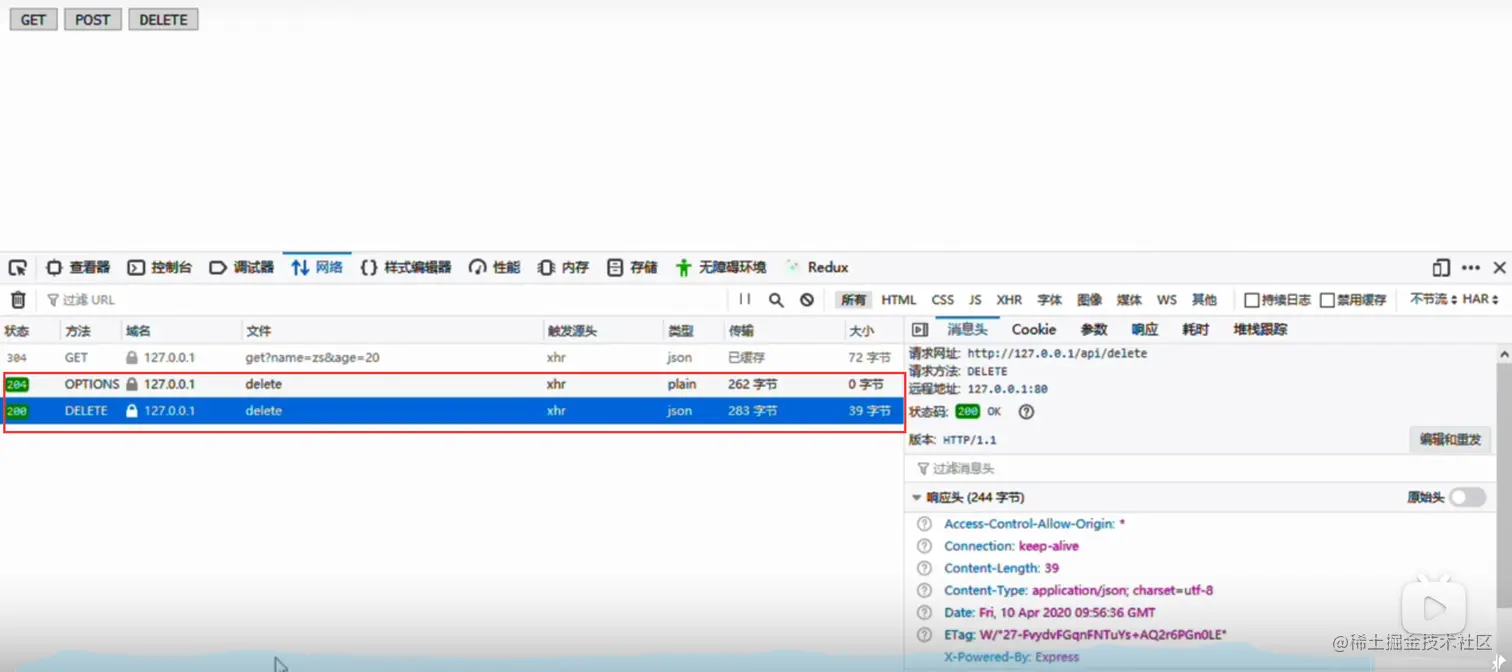Open help for Access-Control-Allow-Origin header

(x=925, y=524)
